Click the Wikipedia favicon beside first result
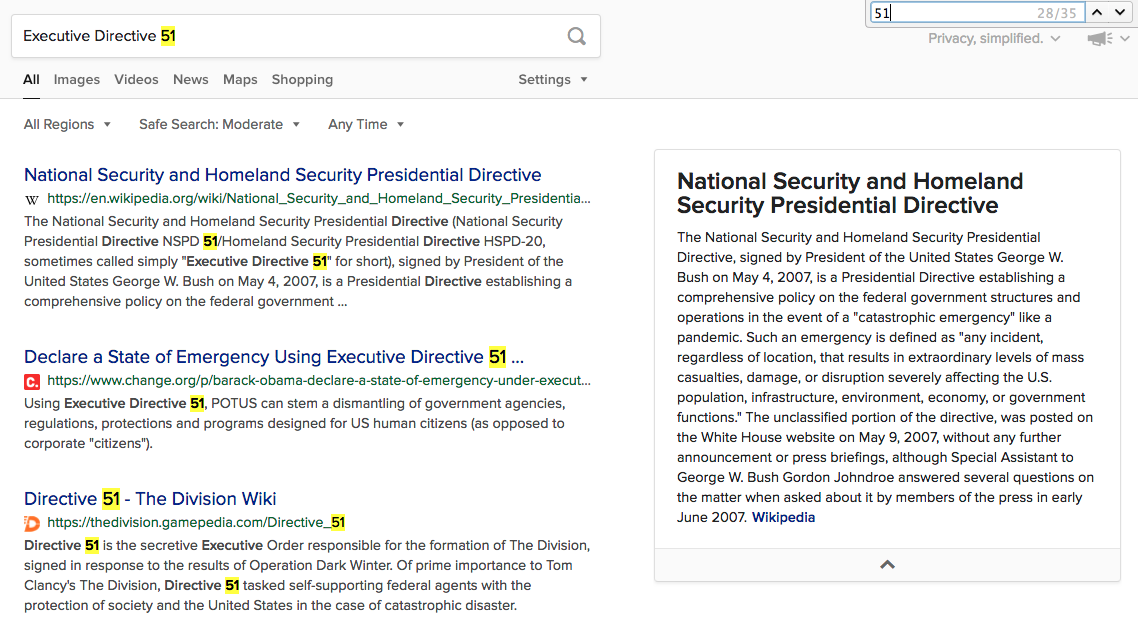 [x=32, y=199]
